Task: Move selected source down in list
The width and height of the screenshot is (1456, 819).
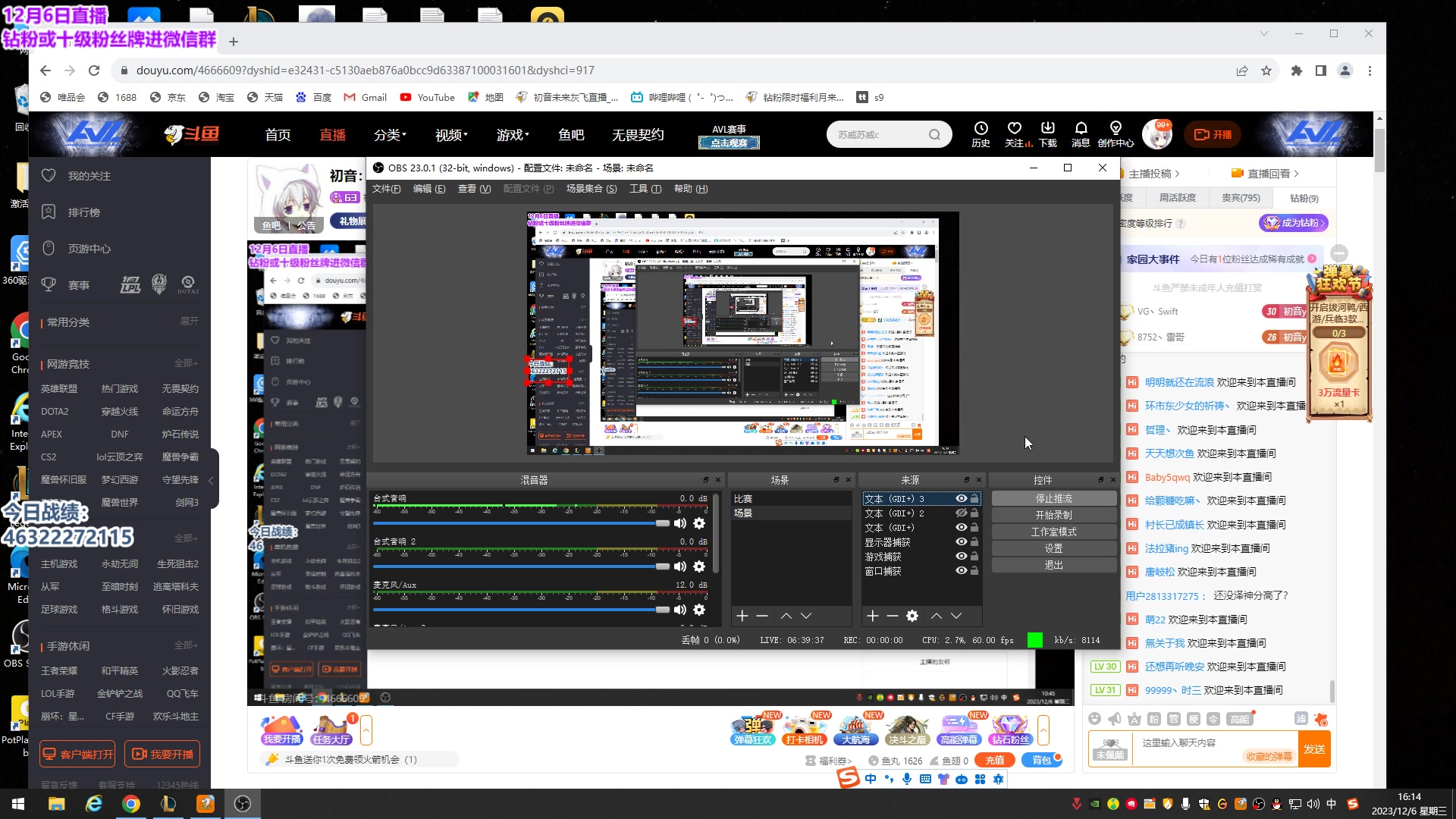Action: click(956, 616)
